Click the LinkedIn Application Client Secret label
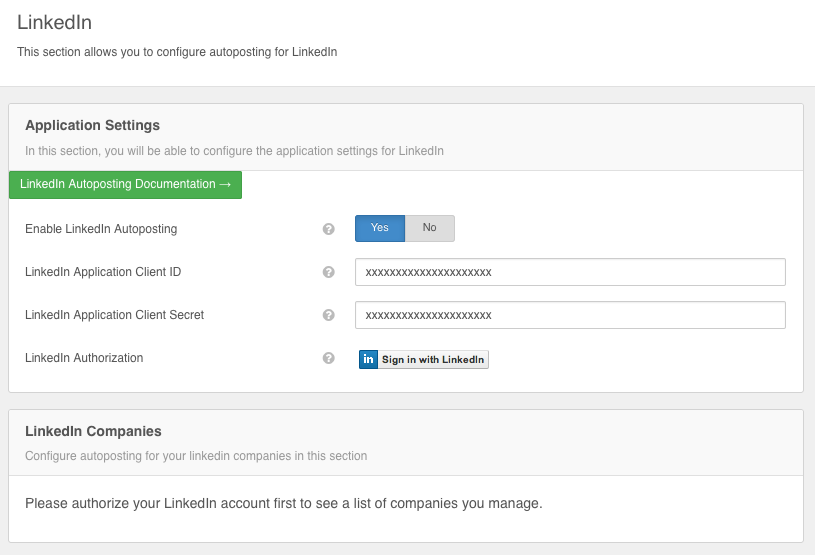This screenshot has height=555, width=815. tap(114, 315)
